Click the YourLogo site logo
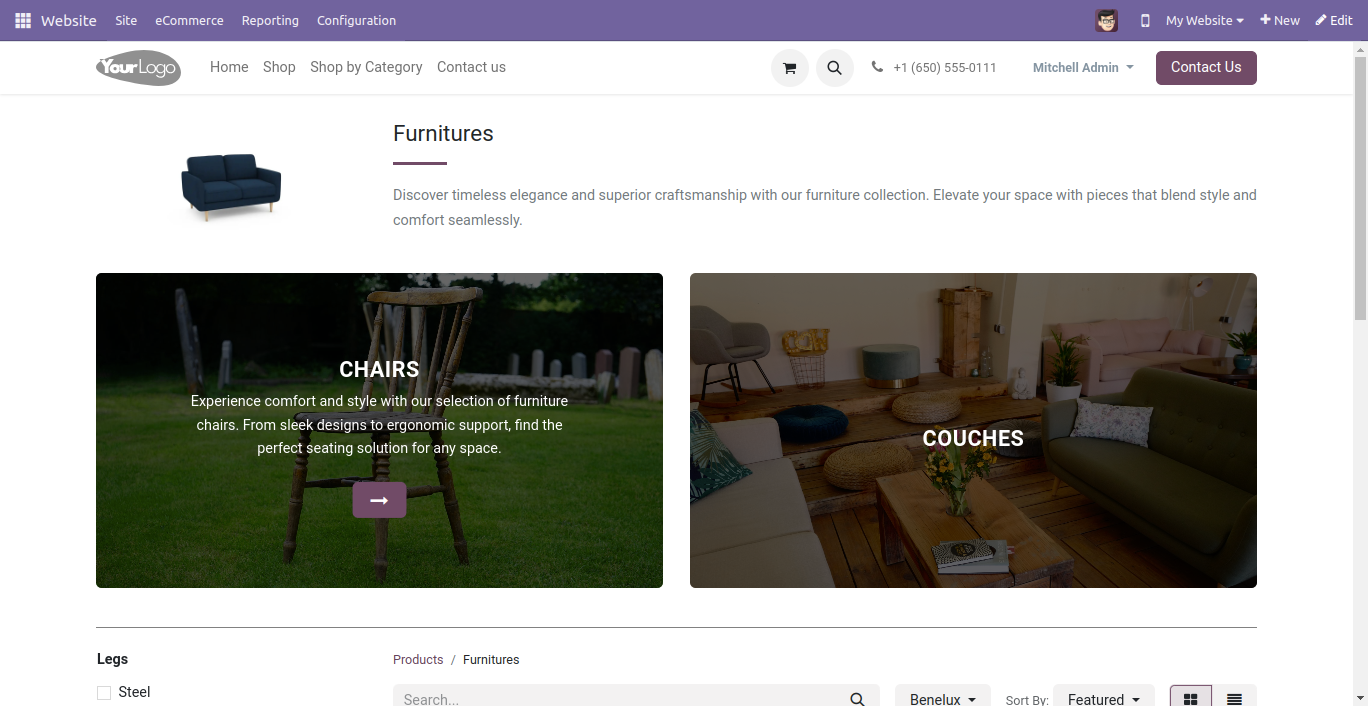The height and width of the screenshot is (706, 1368). 138,68
